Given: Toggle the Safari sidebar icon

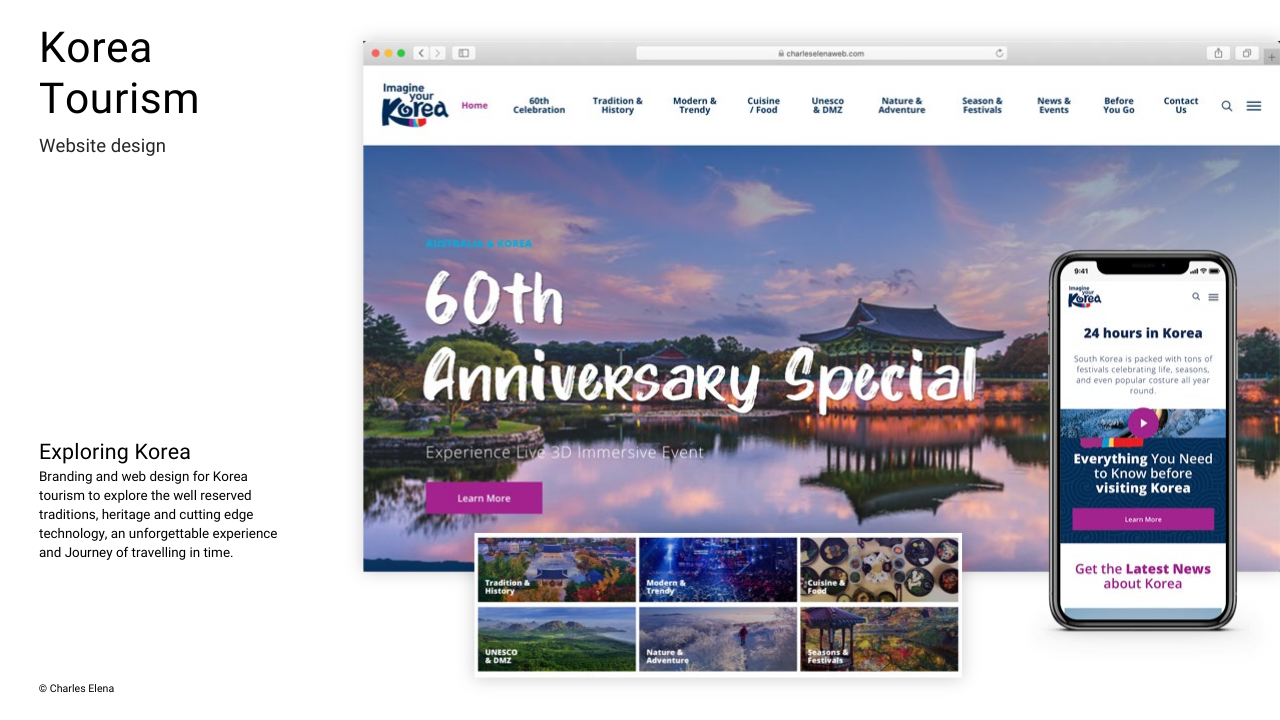Looking at the screenshot, I should coord(463,53).
